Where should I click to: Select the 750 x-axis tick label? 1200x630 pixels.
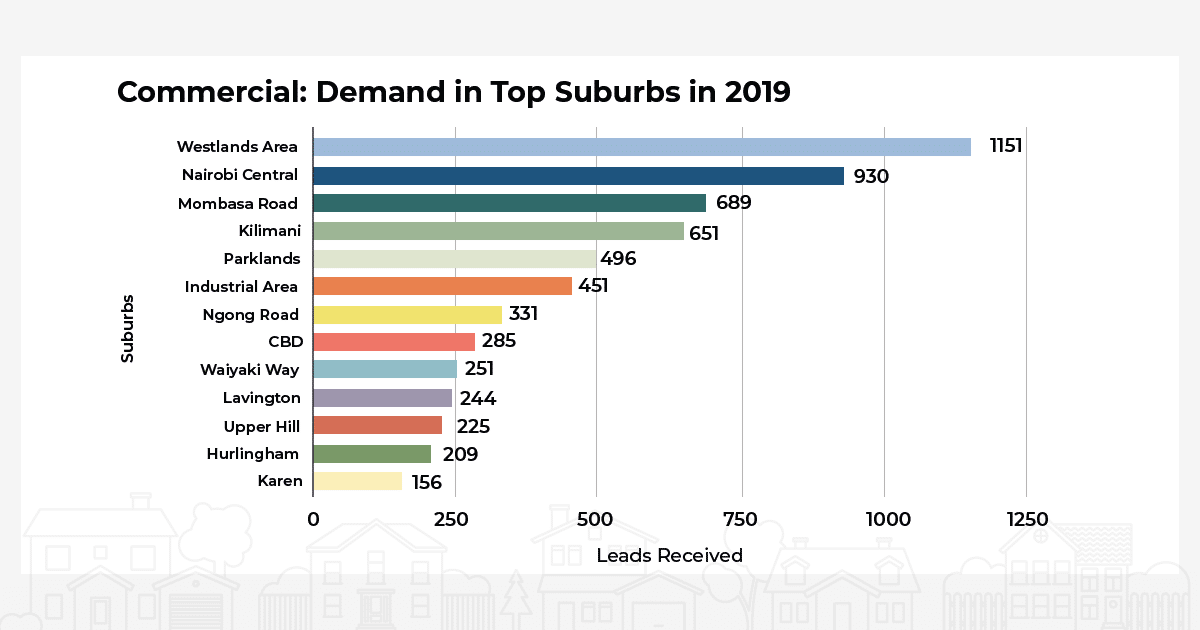pyautogui.click(x=742, y=519)
